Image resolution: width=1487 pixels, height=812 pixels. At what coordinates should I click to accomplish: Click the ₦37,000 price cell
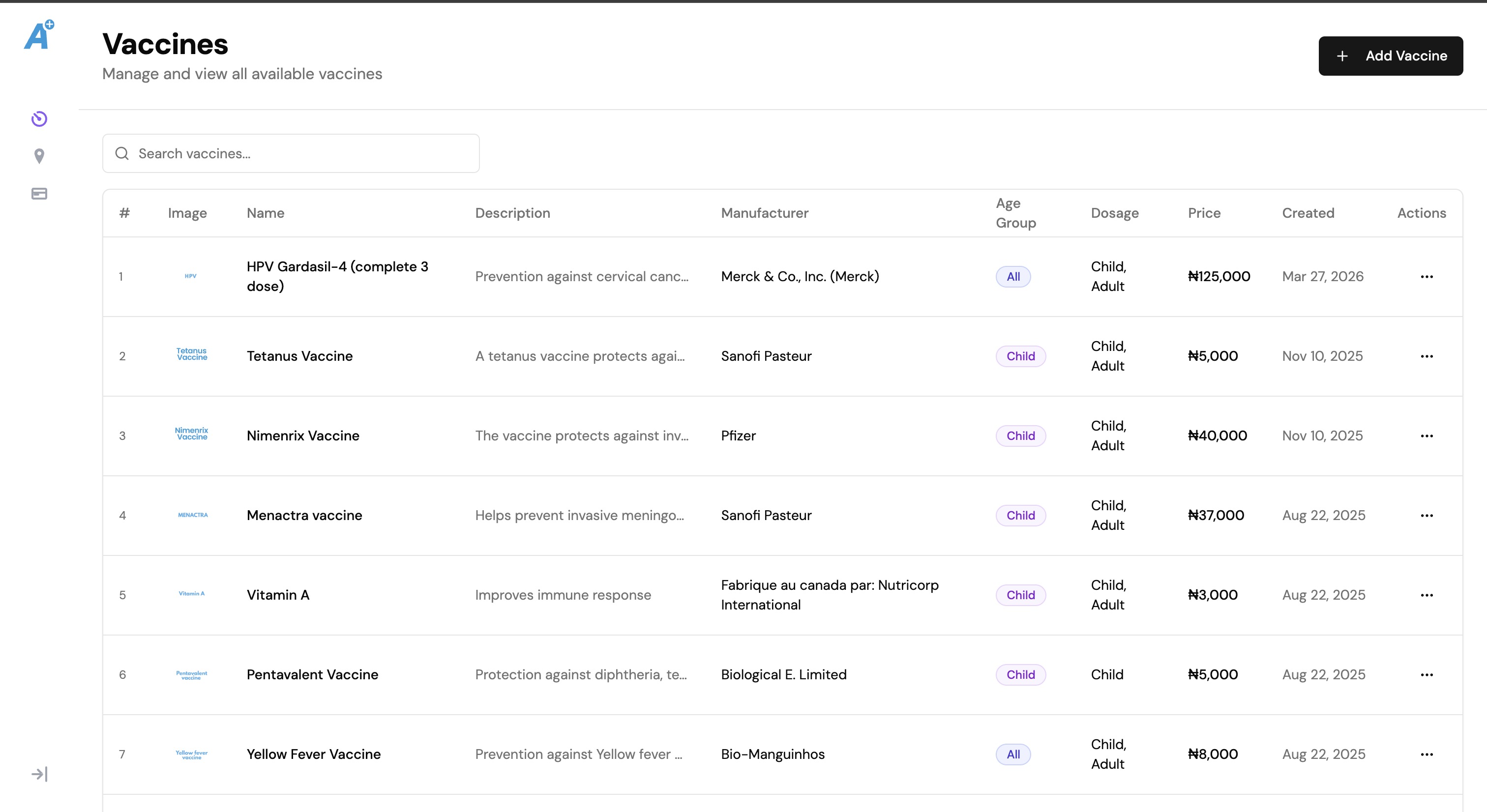coord(1216,515)
